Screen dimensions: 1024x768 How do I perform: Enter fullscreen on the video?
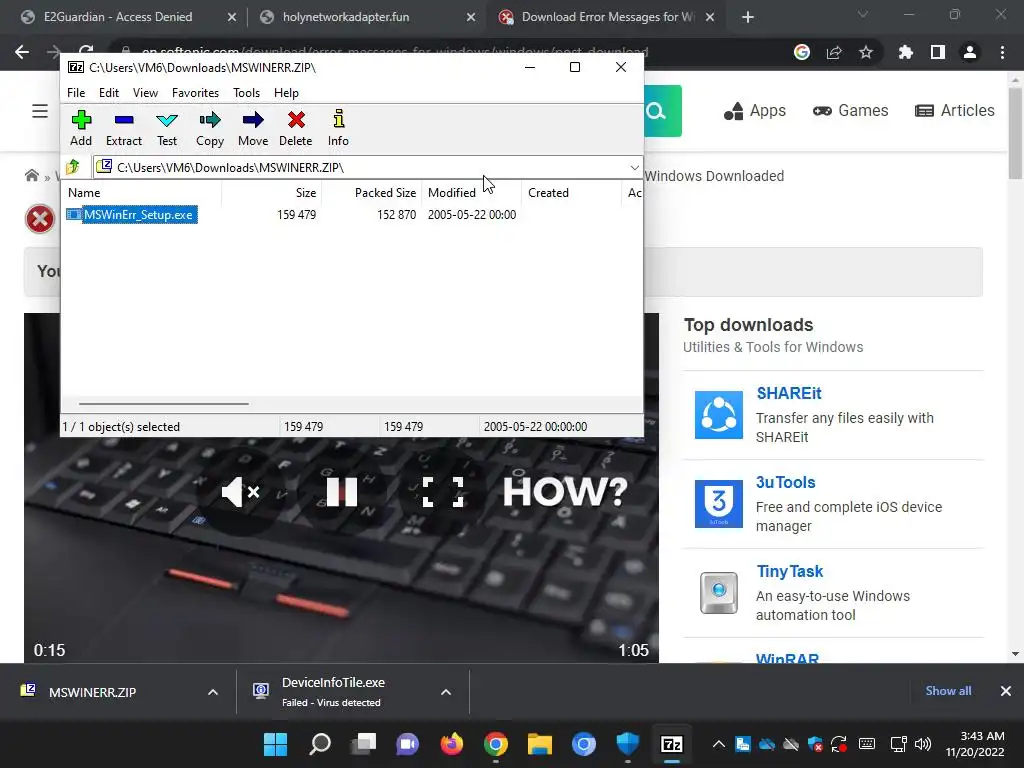[x=443, y=492]
